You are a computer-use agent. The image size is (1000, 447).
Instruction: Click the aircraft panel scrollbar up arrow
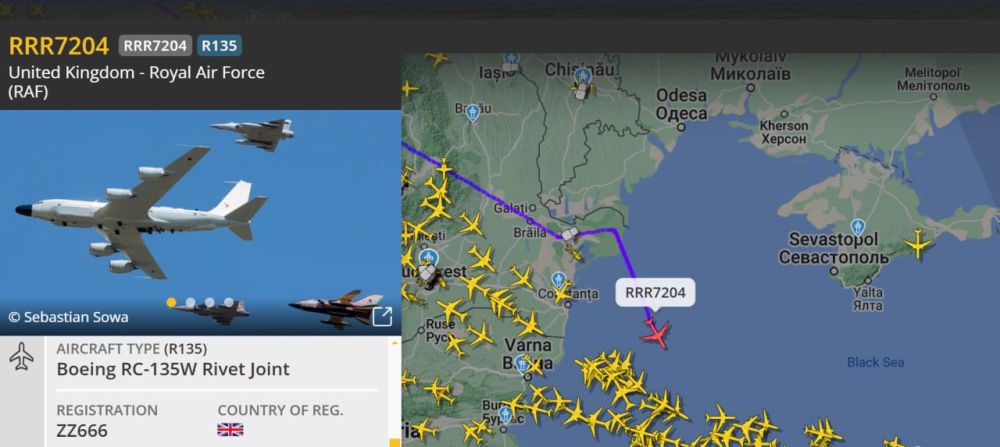pyautogui.click(x=394, y=343)
